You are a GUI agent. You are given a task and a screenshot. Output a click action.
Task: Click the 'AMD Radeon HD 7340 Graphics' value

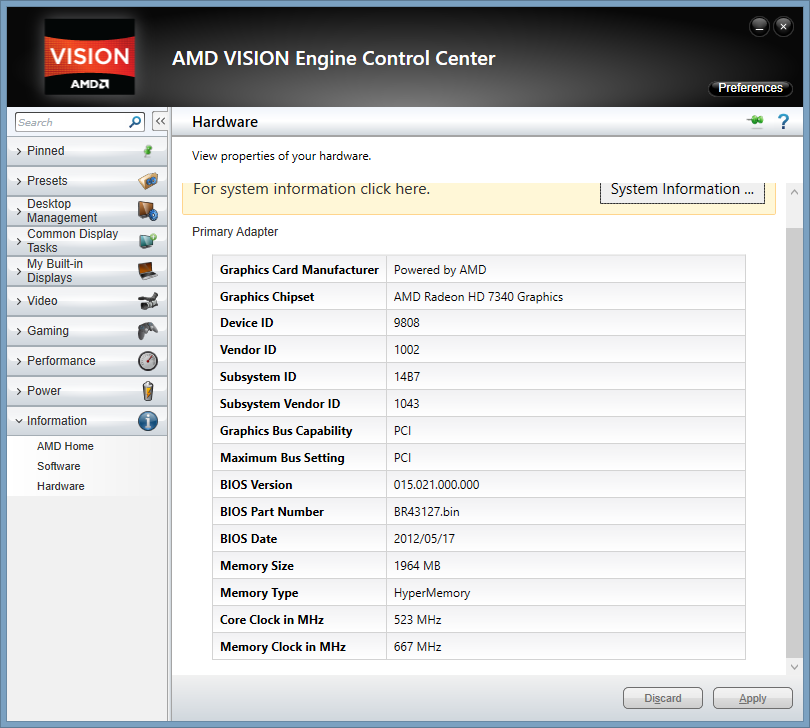pos(478,297)
